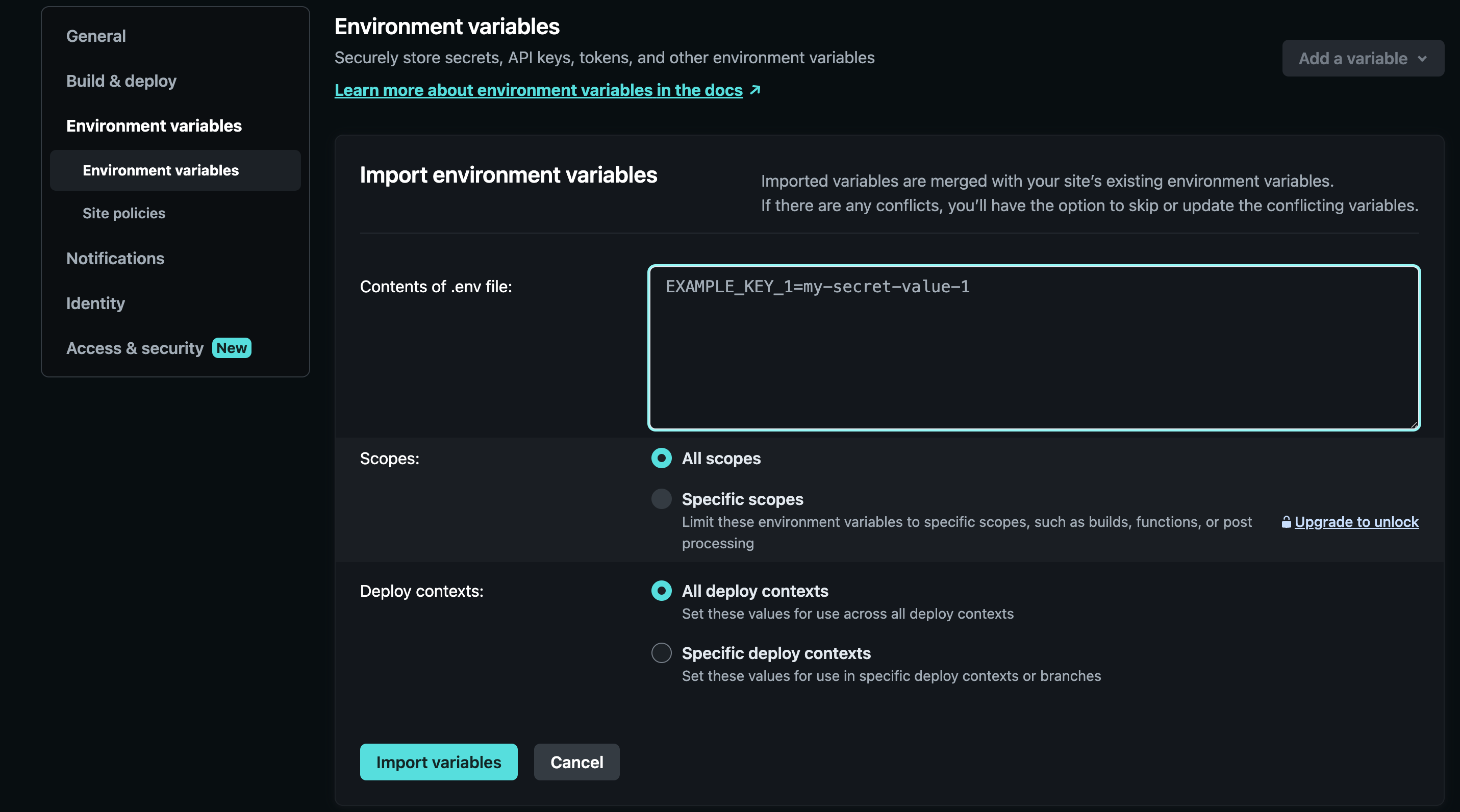The width and height of the screenshot is (1460, 812).
Task: Choose the All deploy contexts option
Action: coord(661,591)
